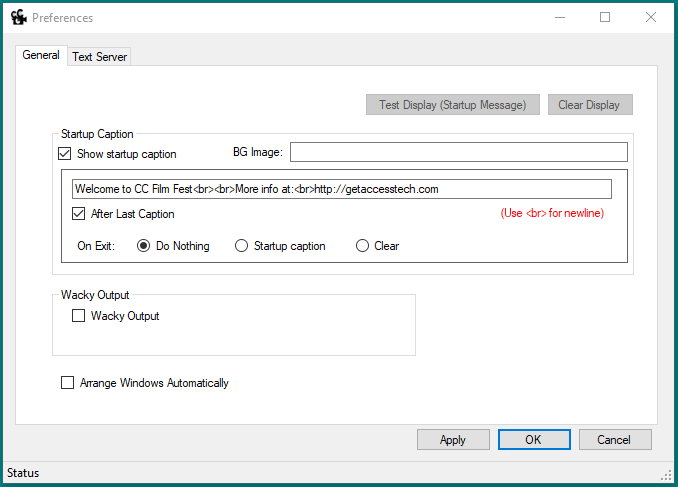
Task: Click the resize grip in status bar corner
Action: pyautogui.click(x=666, y=475)
